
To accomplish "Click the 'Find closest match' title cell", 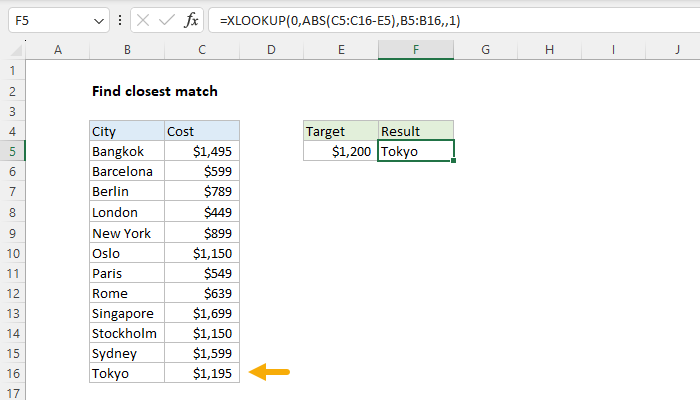I will pos(155,91).
